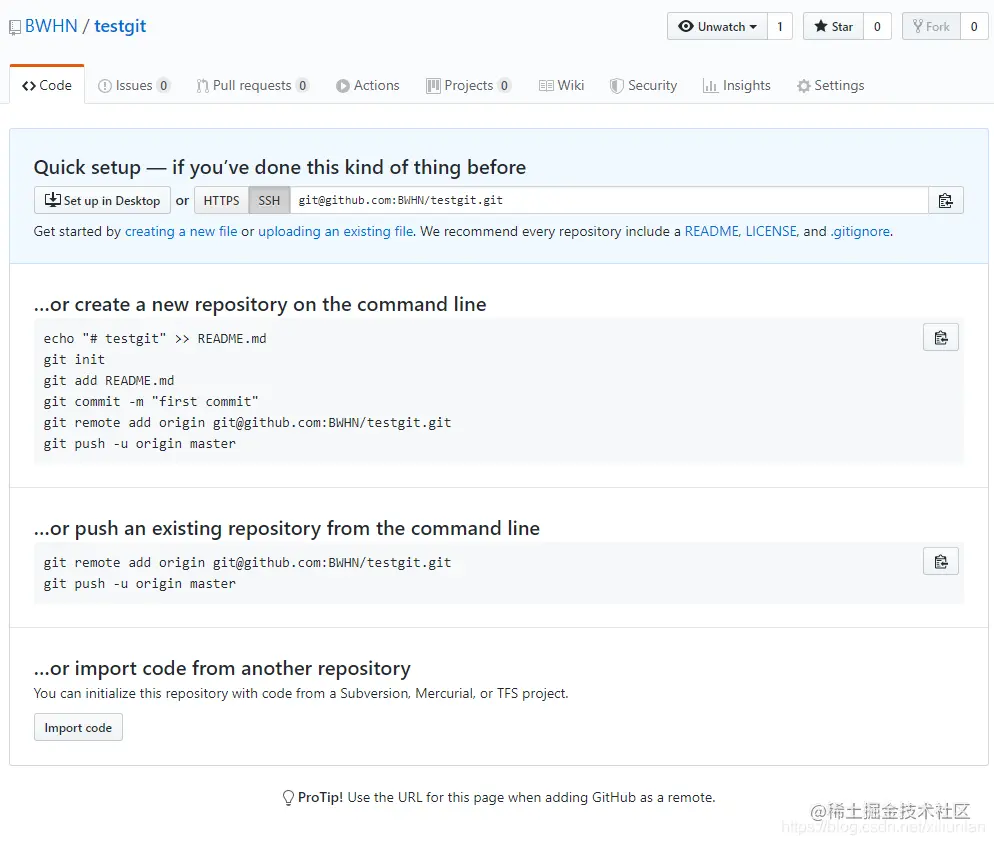
Task: Click the repository book icon beside BWHN
Action: point(15,28)
